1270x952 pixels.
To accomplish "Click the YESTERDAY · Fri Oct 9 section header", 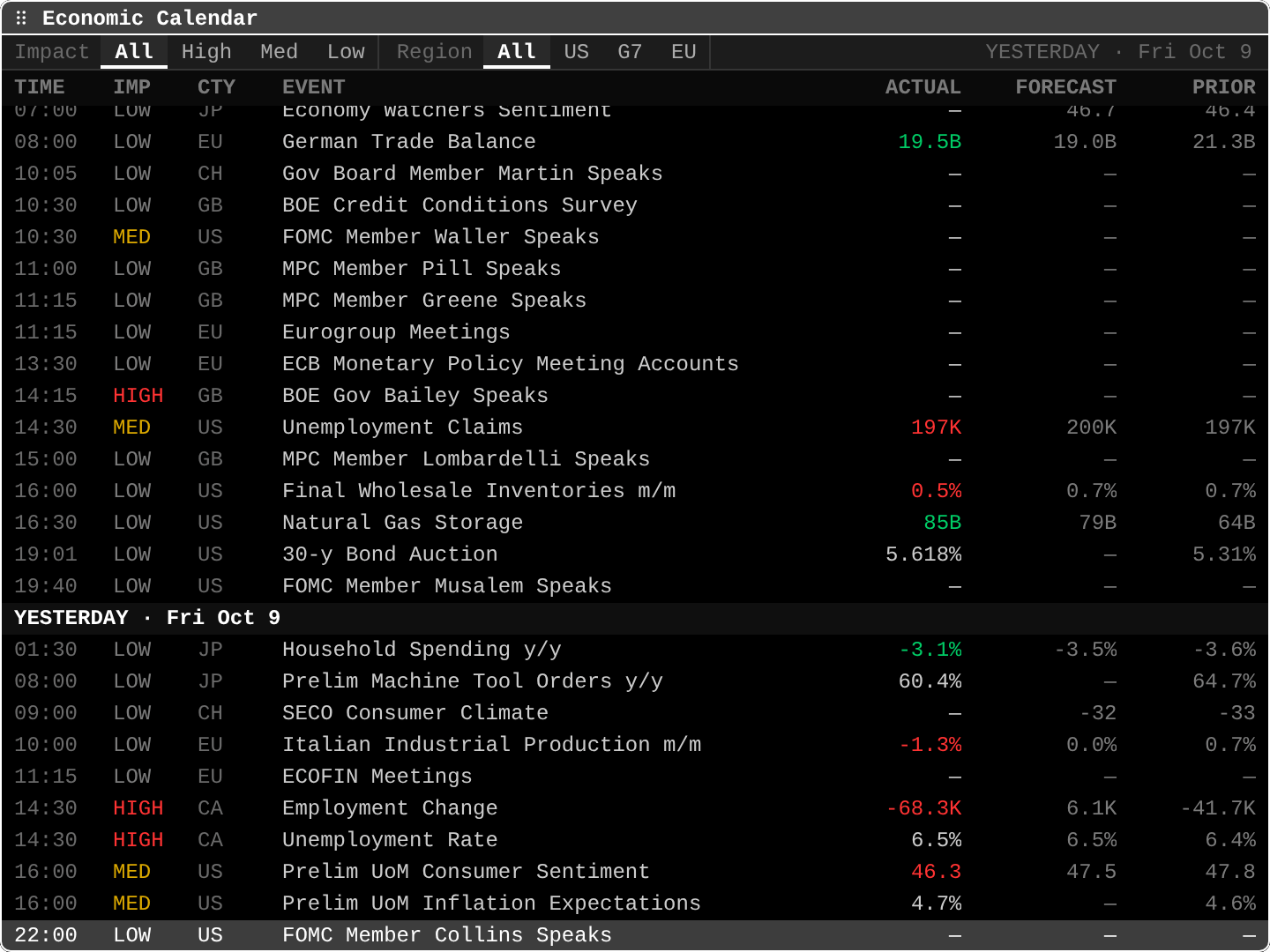I will pos(635,618).
